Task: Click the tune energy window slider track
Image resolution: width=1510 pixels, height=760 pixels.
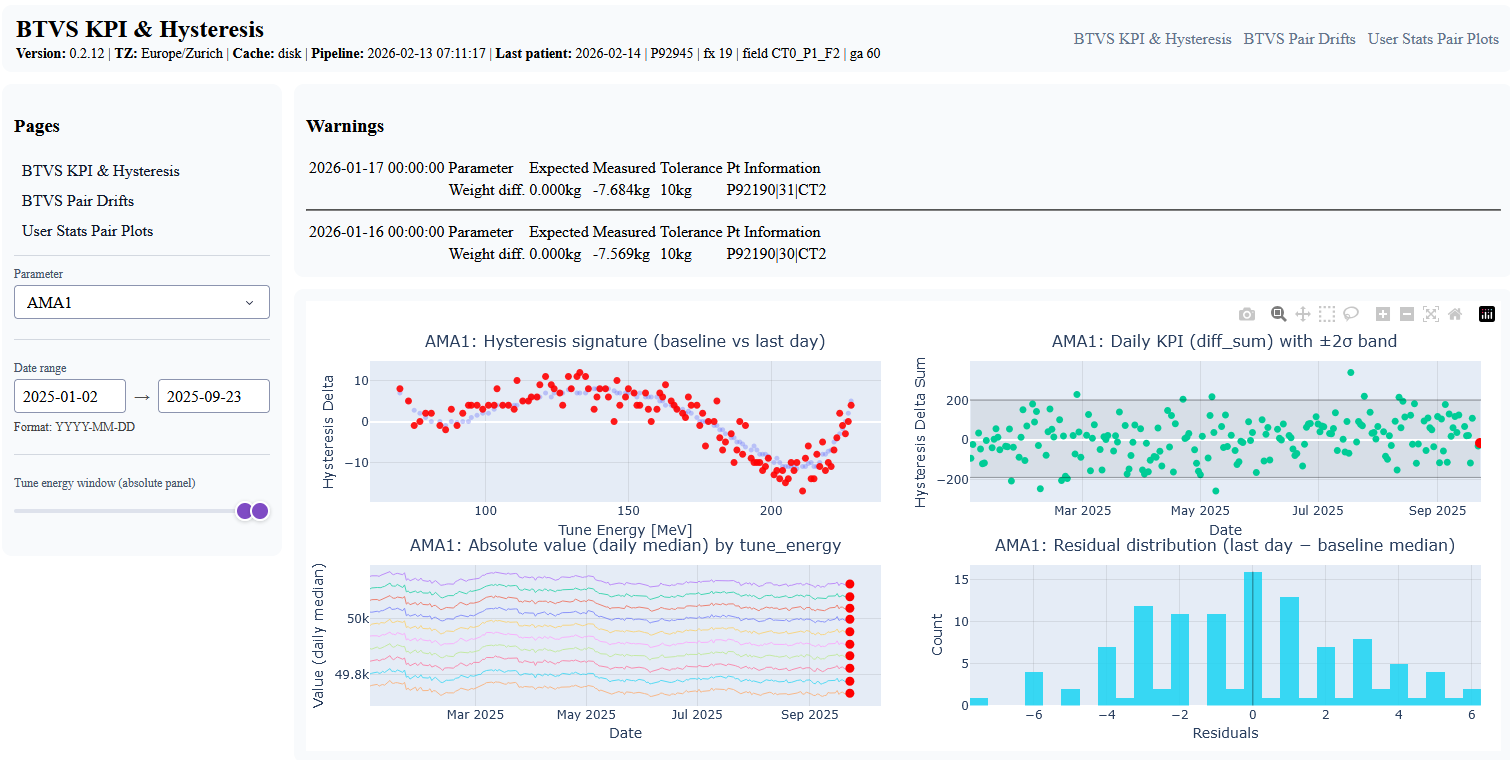Action: [142, 511]
